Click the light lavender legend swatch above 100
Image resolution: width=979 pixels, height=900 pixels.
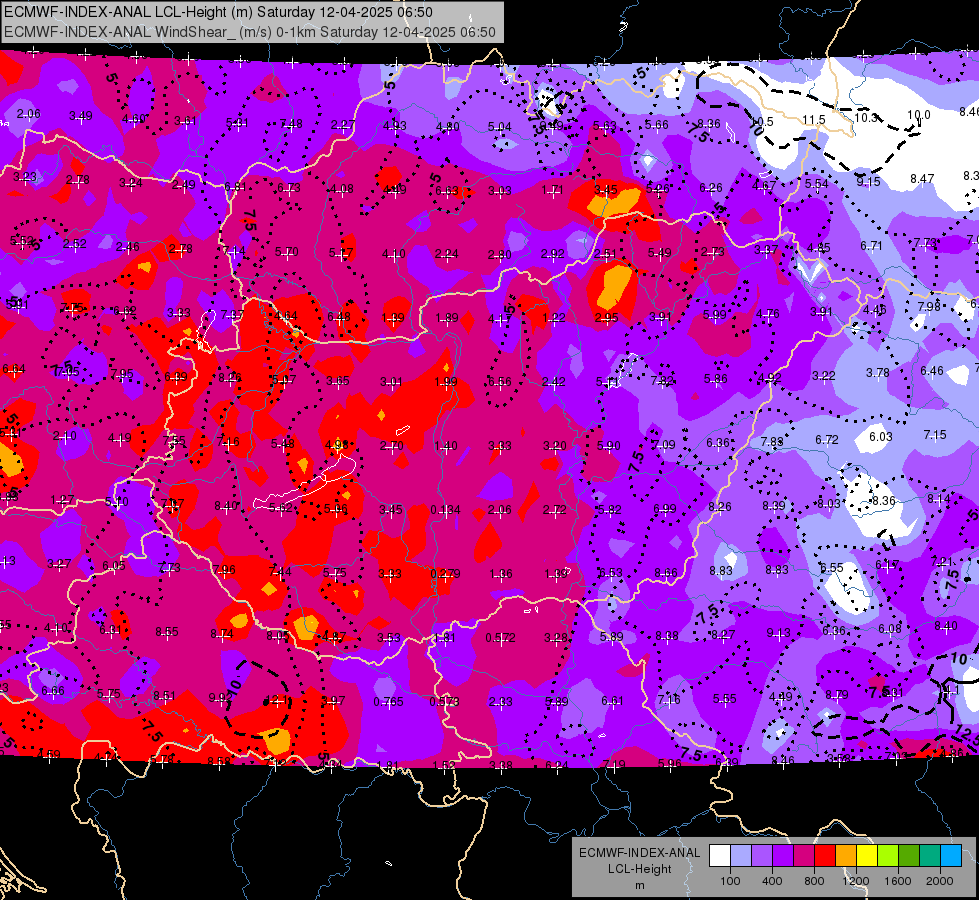click(x=741, y=855)
